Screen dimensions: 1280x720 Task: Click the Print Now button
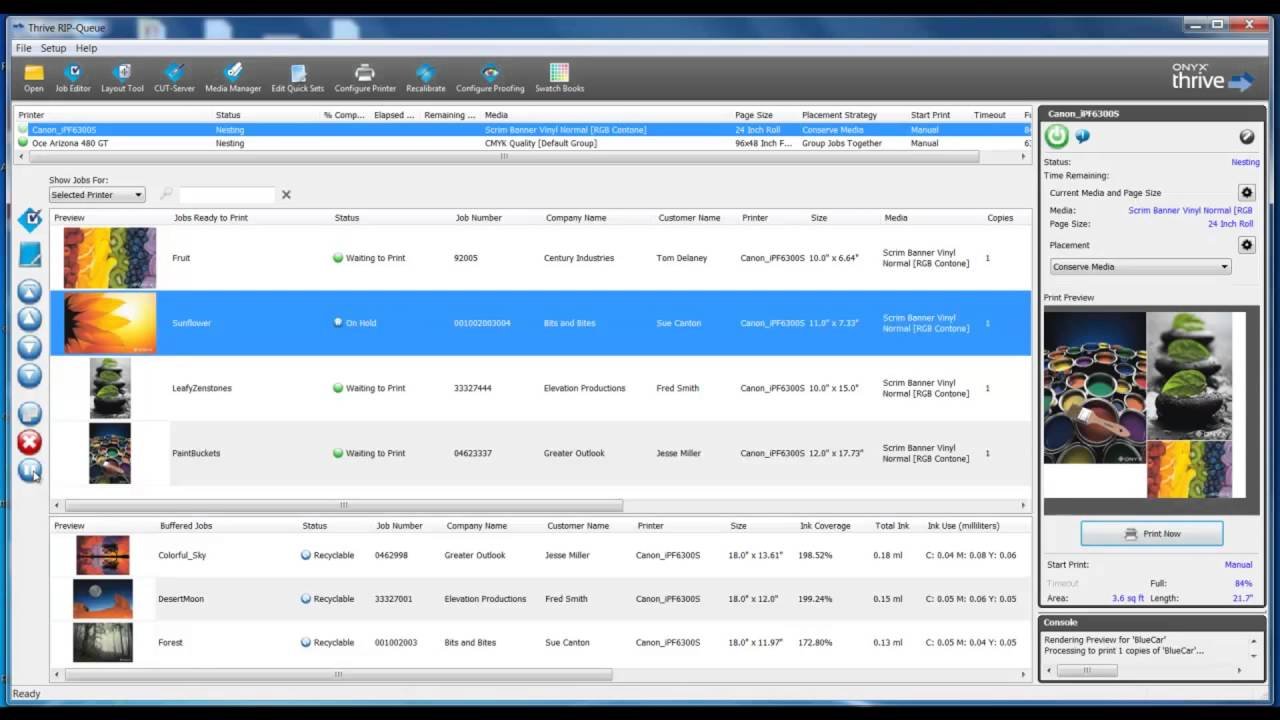(x=1151, y=534)
